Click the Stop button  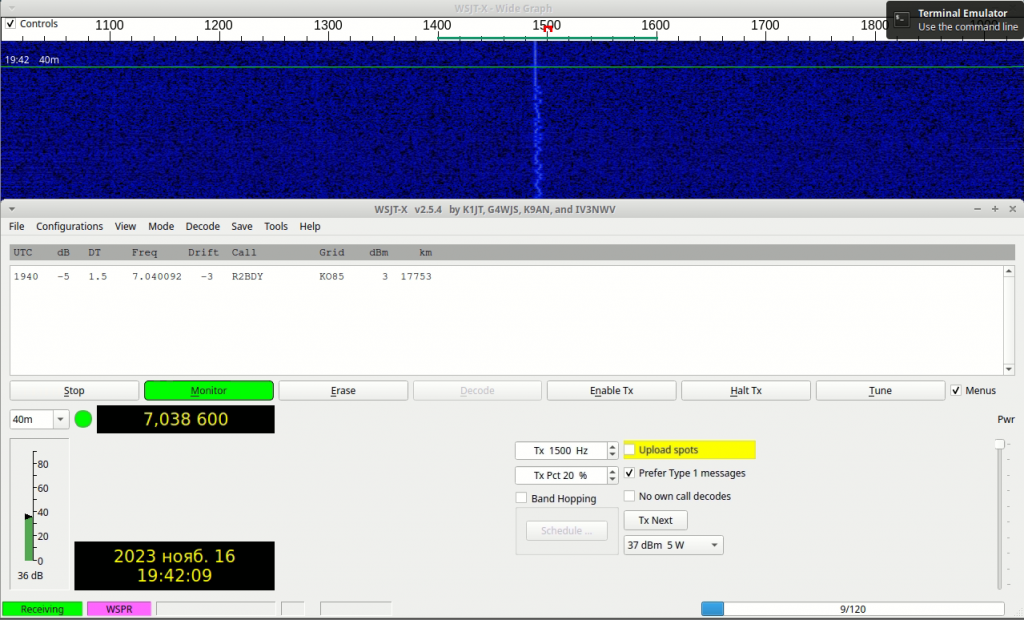coord(74,391)
